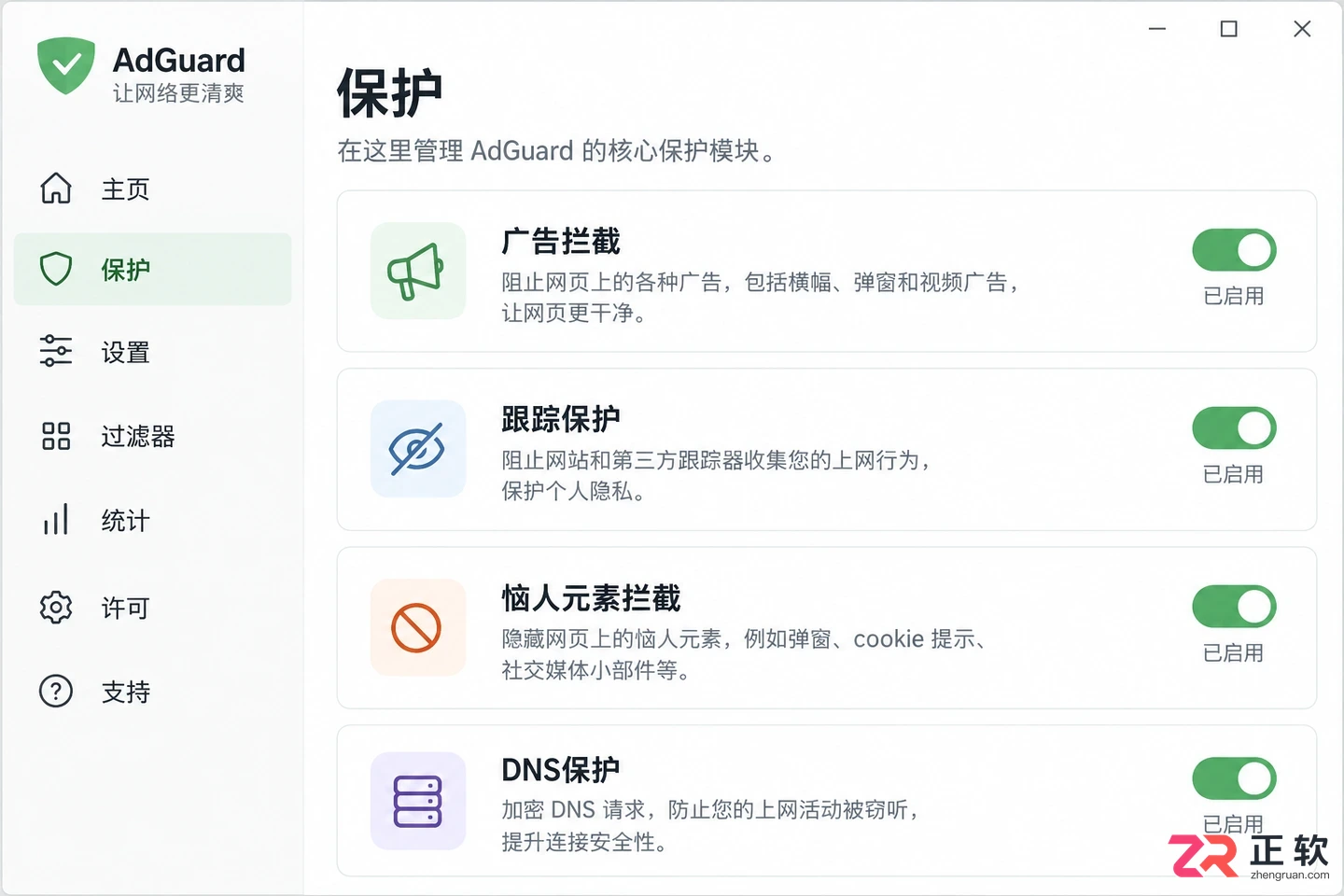Click the home icon beside 主页
Screen dimensions: 1344x896
click(56, 189)
